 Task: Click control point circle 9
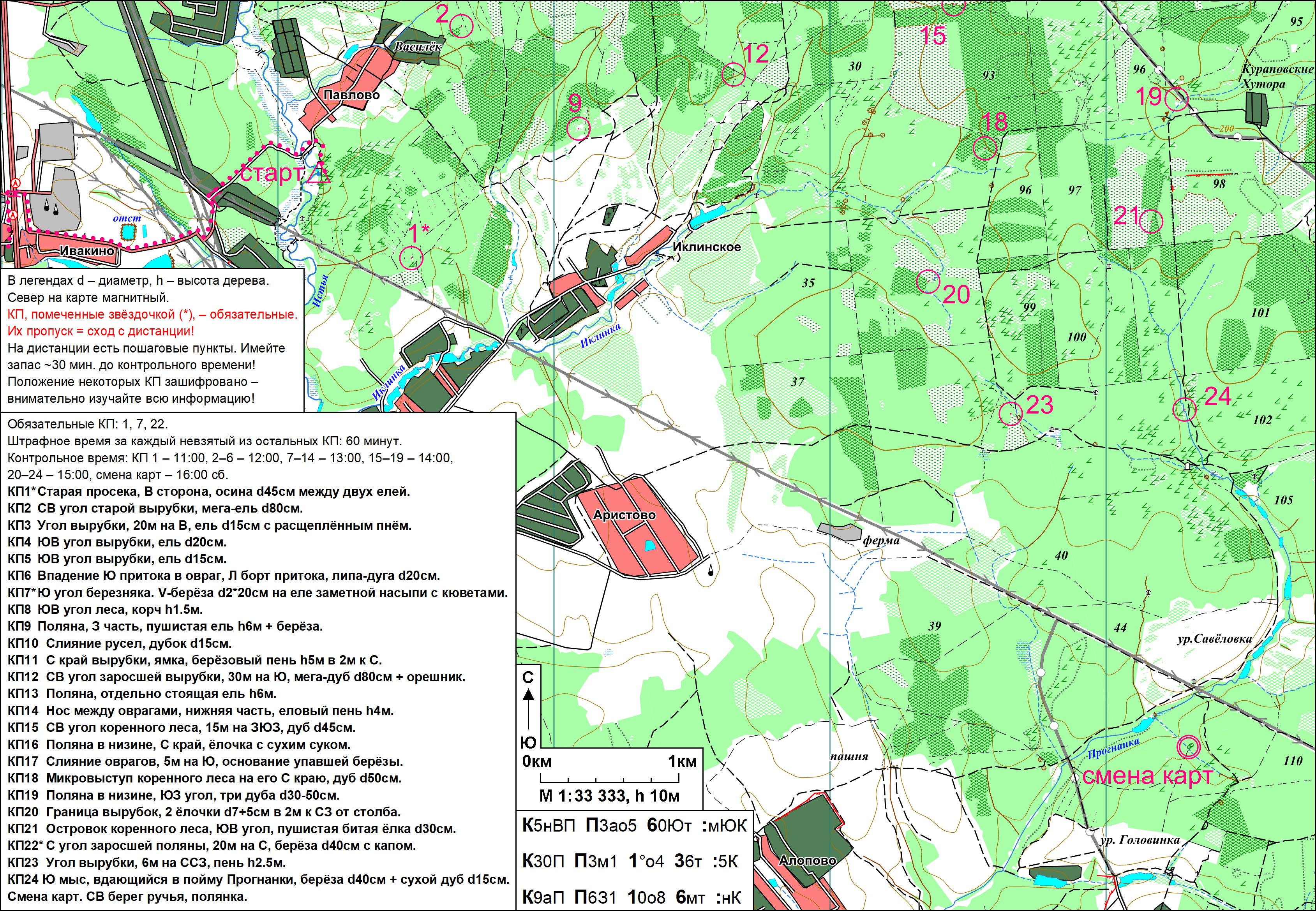coord(579,129)
